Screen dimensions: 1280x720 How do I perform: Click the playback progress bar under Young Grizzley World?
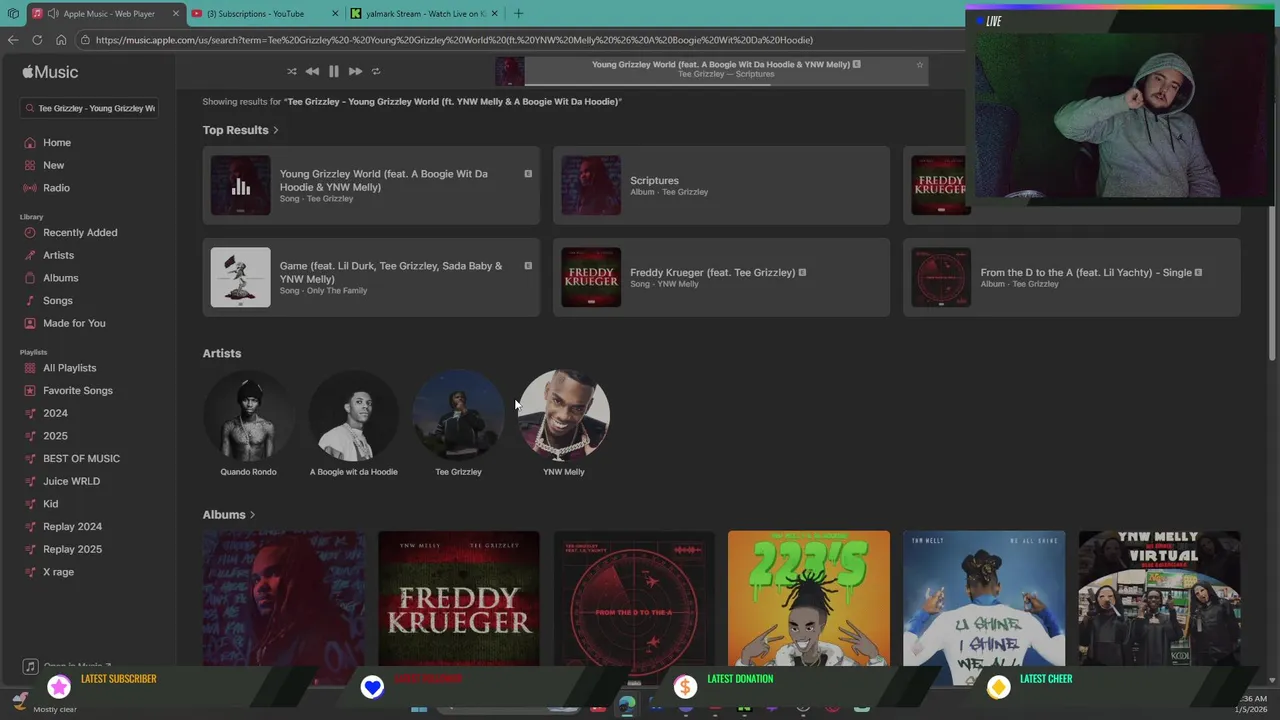pos(726,84)
